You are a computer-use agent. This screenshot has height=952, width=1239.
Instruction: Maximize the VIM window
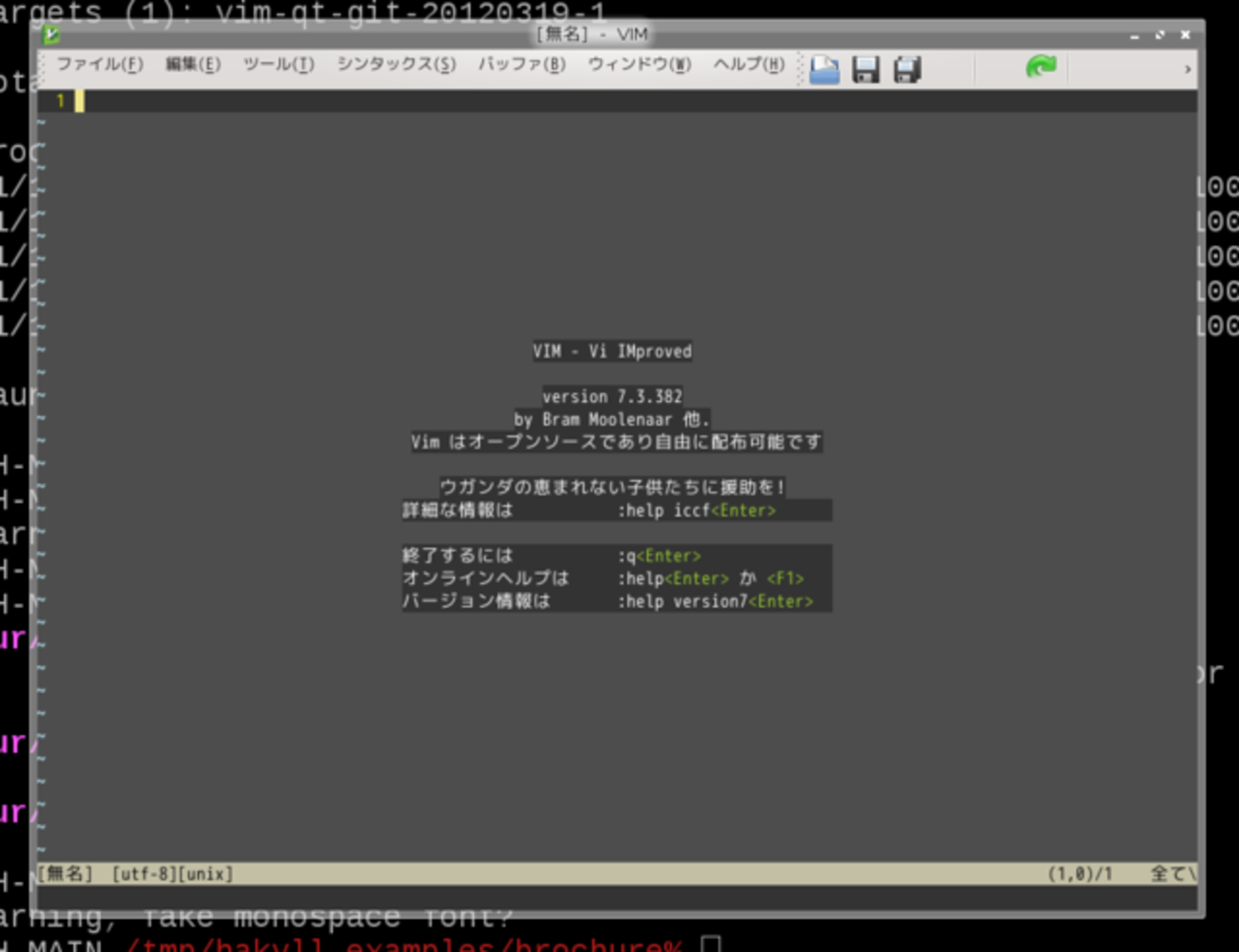(x=1160, y=35)
